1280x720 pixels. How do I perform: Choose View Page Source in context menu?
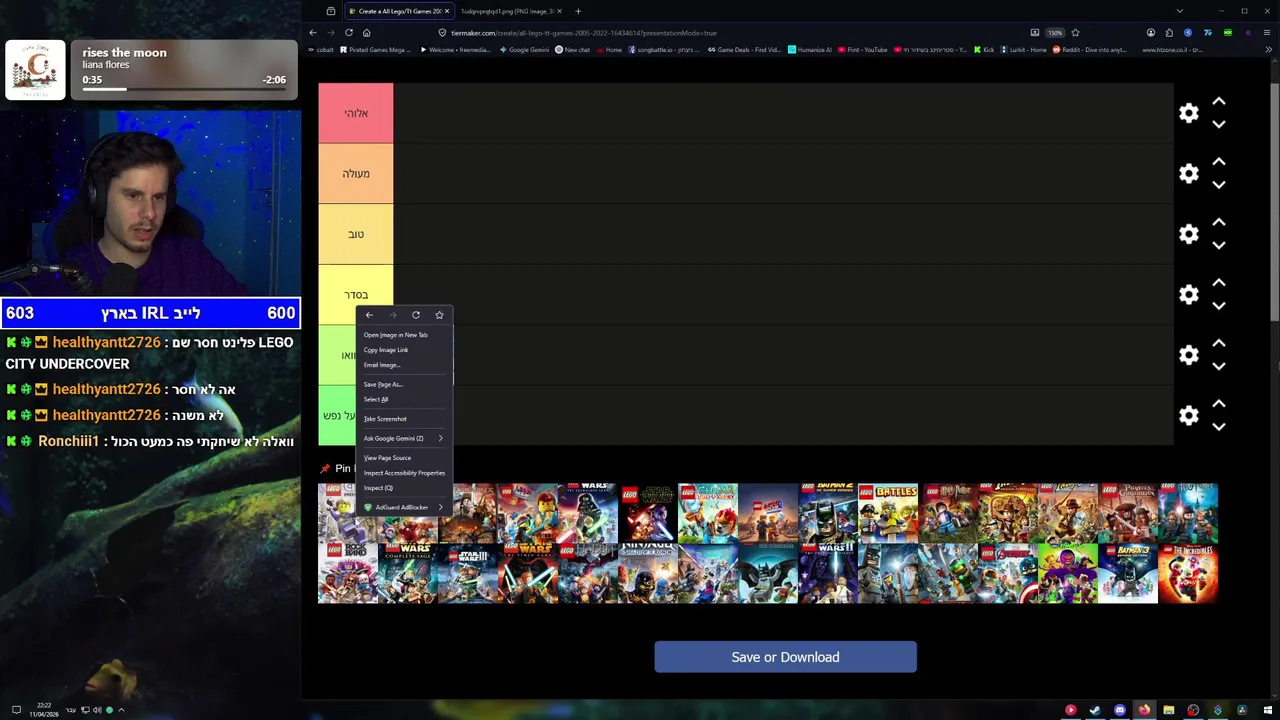[x=404, y=458]
